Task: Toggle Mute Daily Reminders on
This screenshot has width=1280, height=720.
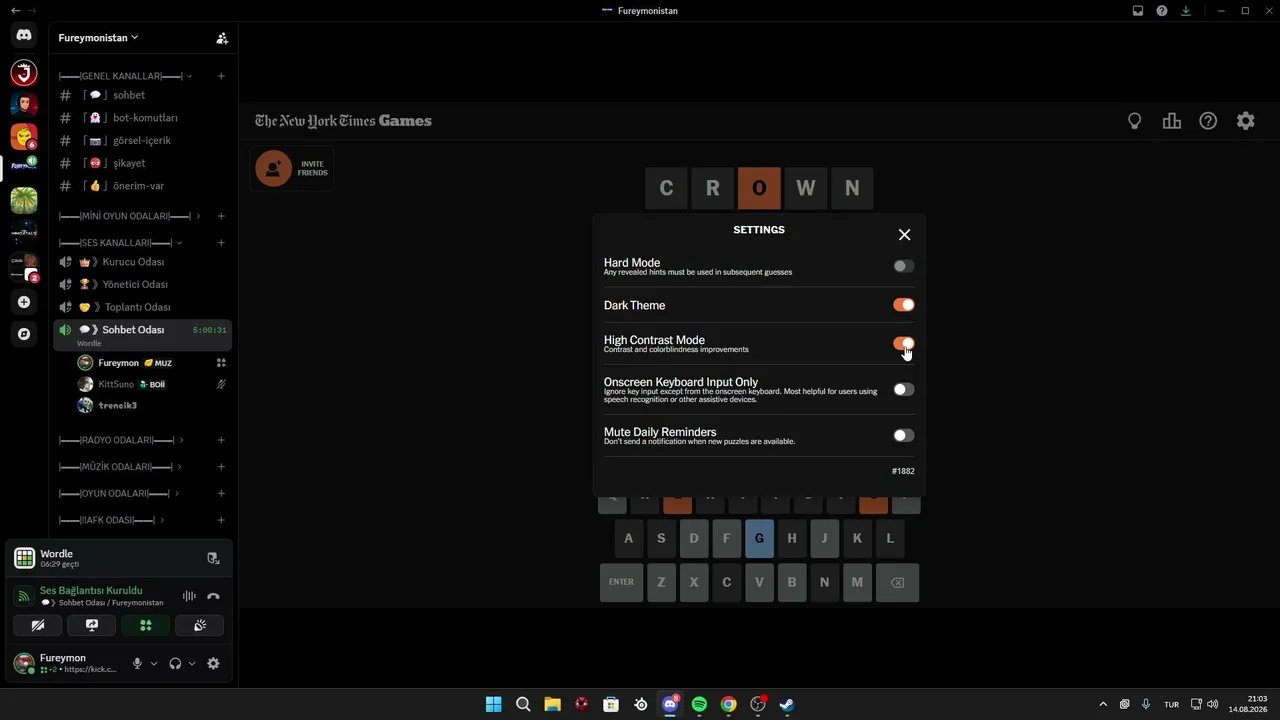Action: point(904,436)
